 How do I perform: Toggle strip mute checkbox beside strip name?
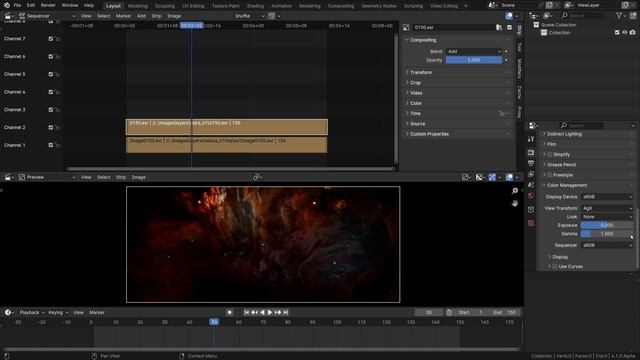coord(509,27)
